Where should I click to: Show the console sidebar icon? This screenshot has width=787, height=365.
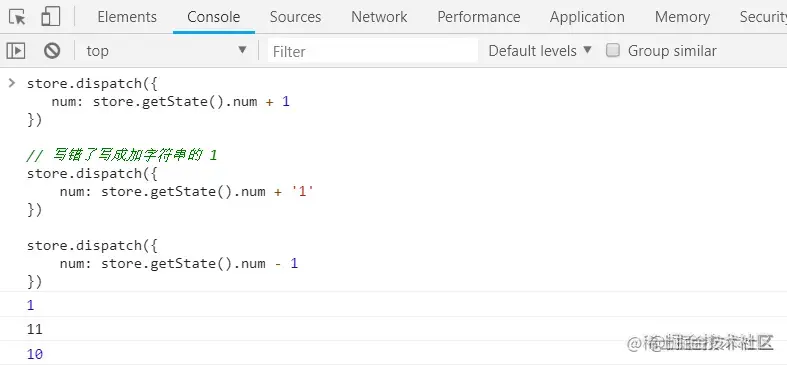tap(16, 51)
